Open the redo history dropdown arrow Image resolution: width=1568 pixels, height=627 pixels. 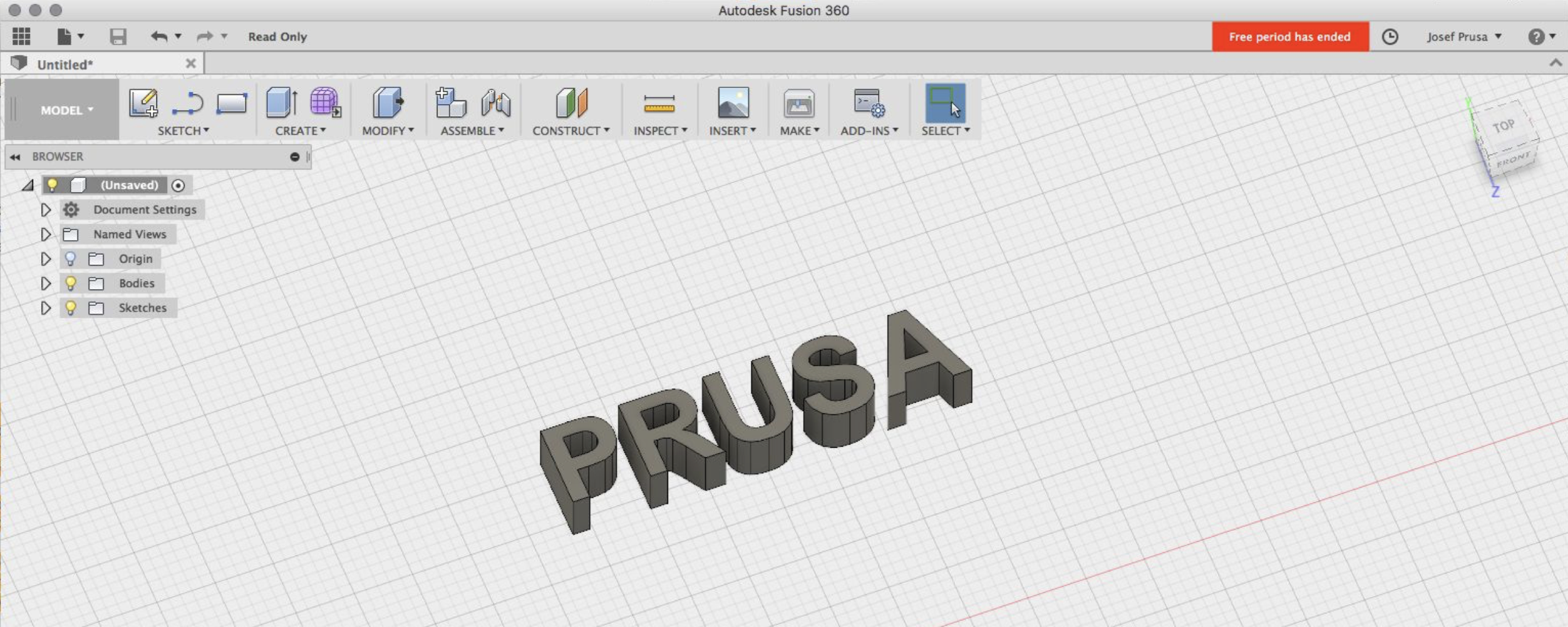coord(224,36)
